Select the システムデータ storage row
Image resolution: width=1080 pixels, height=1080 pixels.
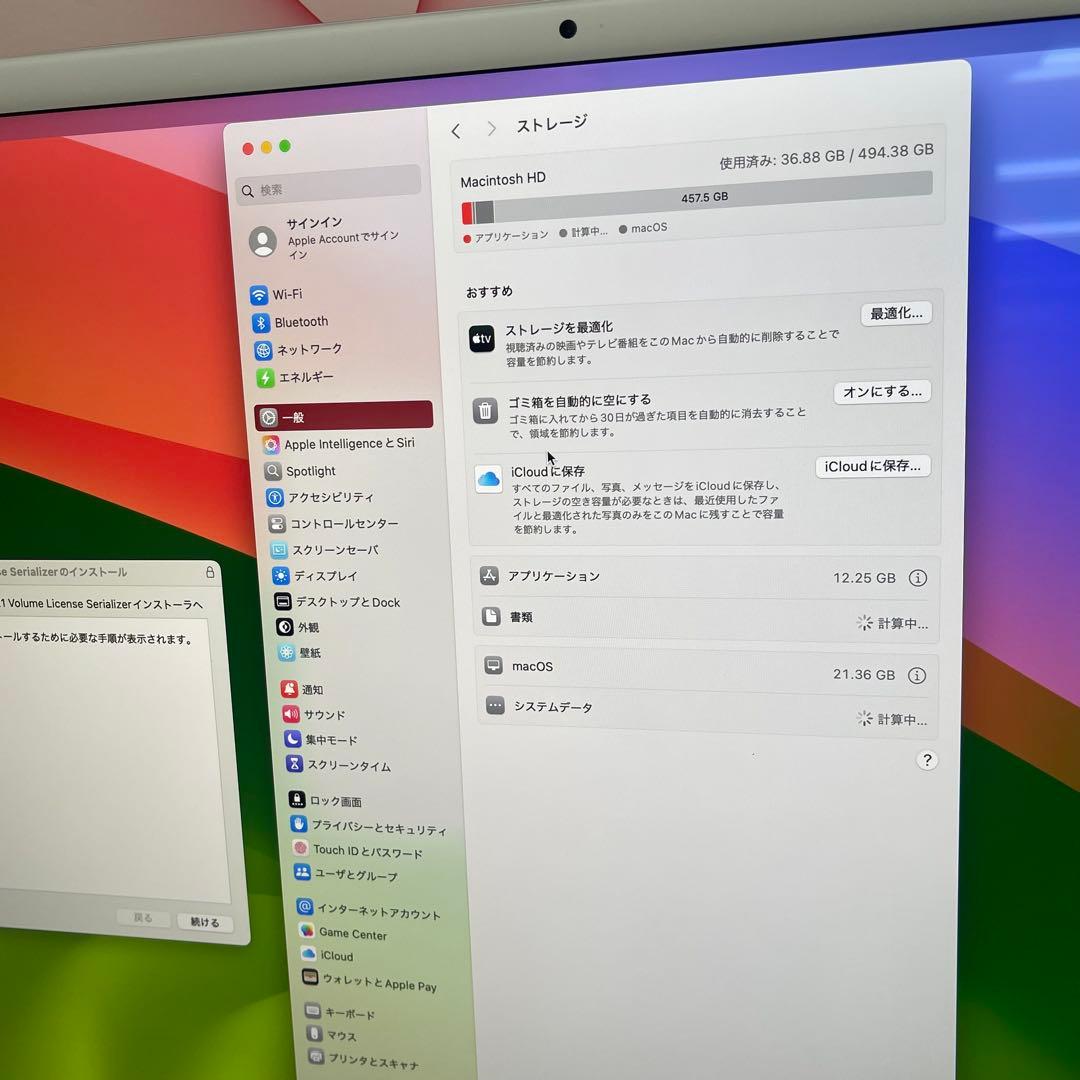click(707, 713)
